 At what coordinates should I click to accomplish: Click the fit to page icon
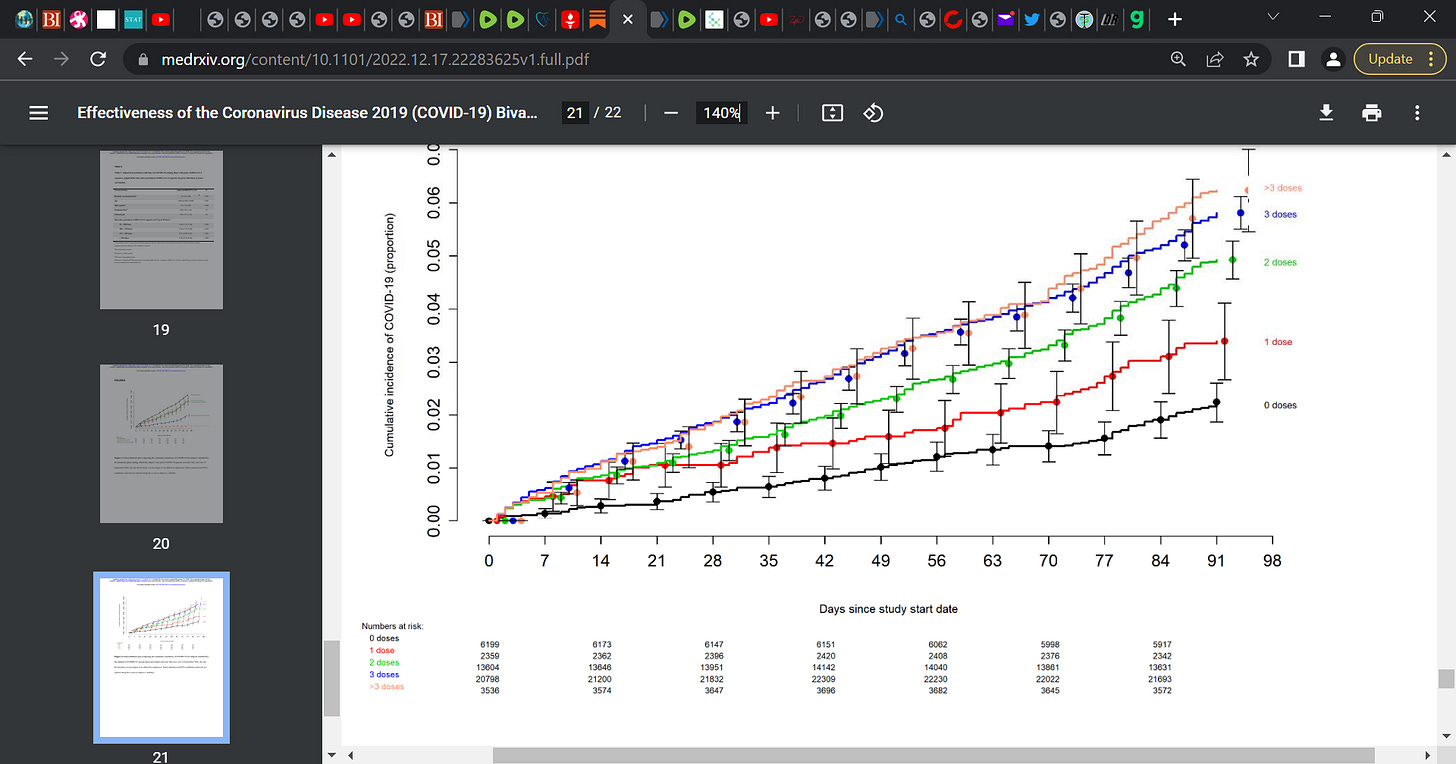tap(832, 113)
